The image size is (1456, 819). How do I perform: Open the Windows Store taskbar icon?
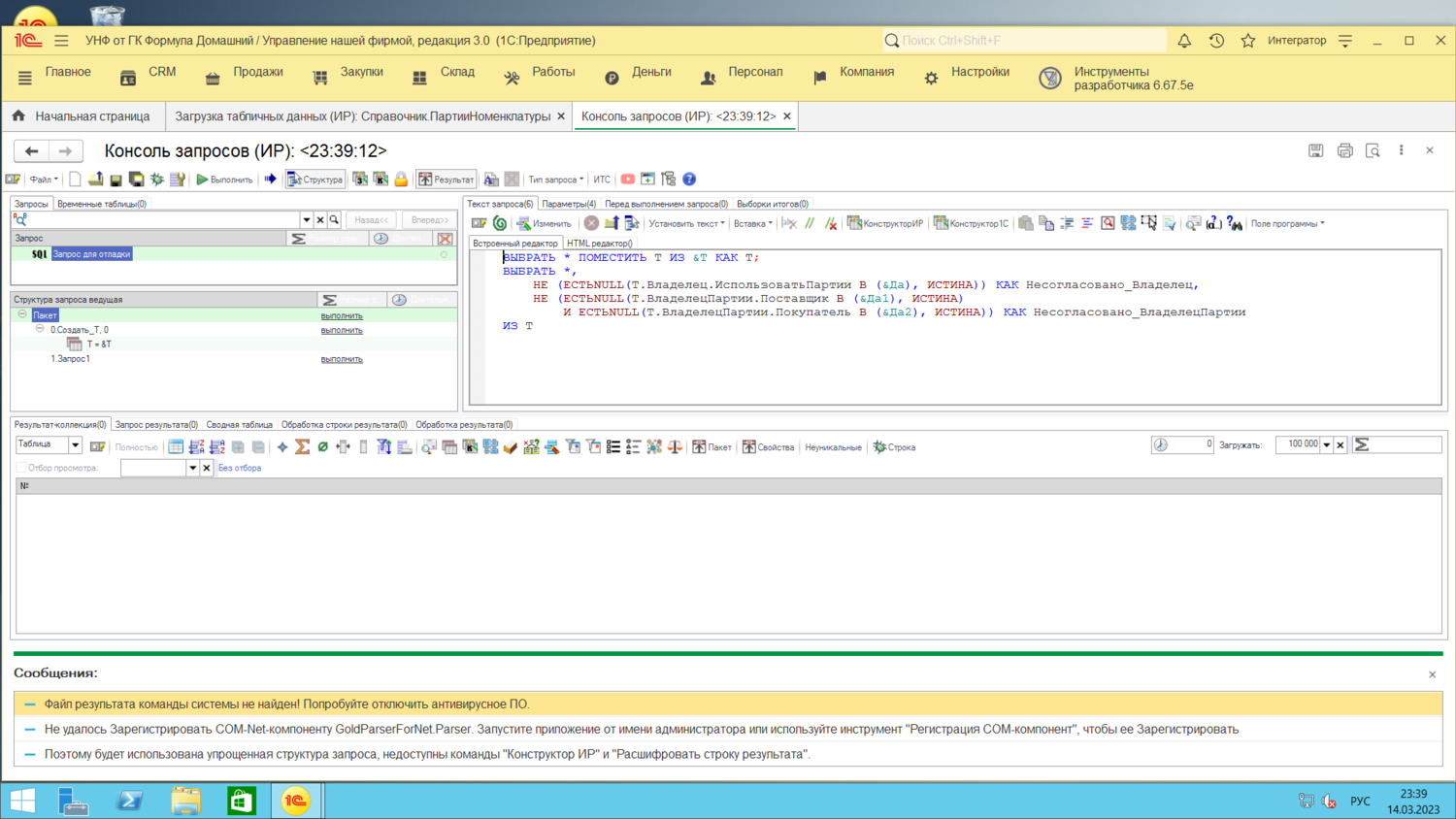pos(241,801)
